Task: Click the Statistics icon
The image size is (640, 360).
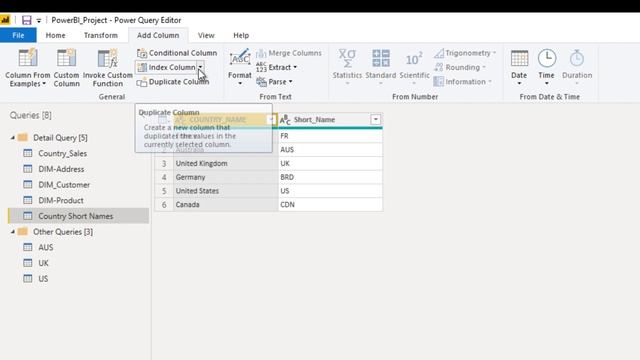Action: 347,58
